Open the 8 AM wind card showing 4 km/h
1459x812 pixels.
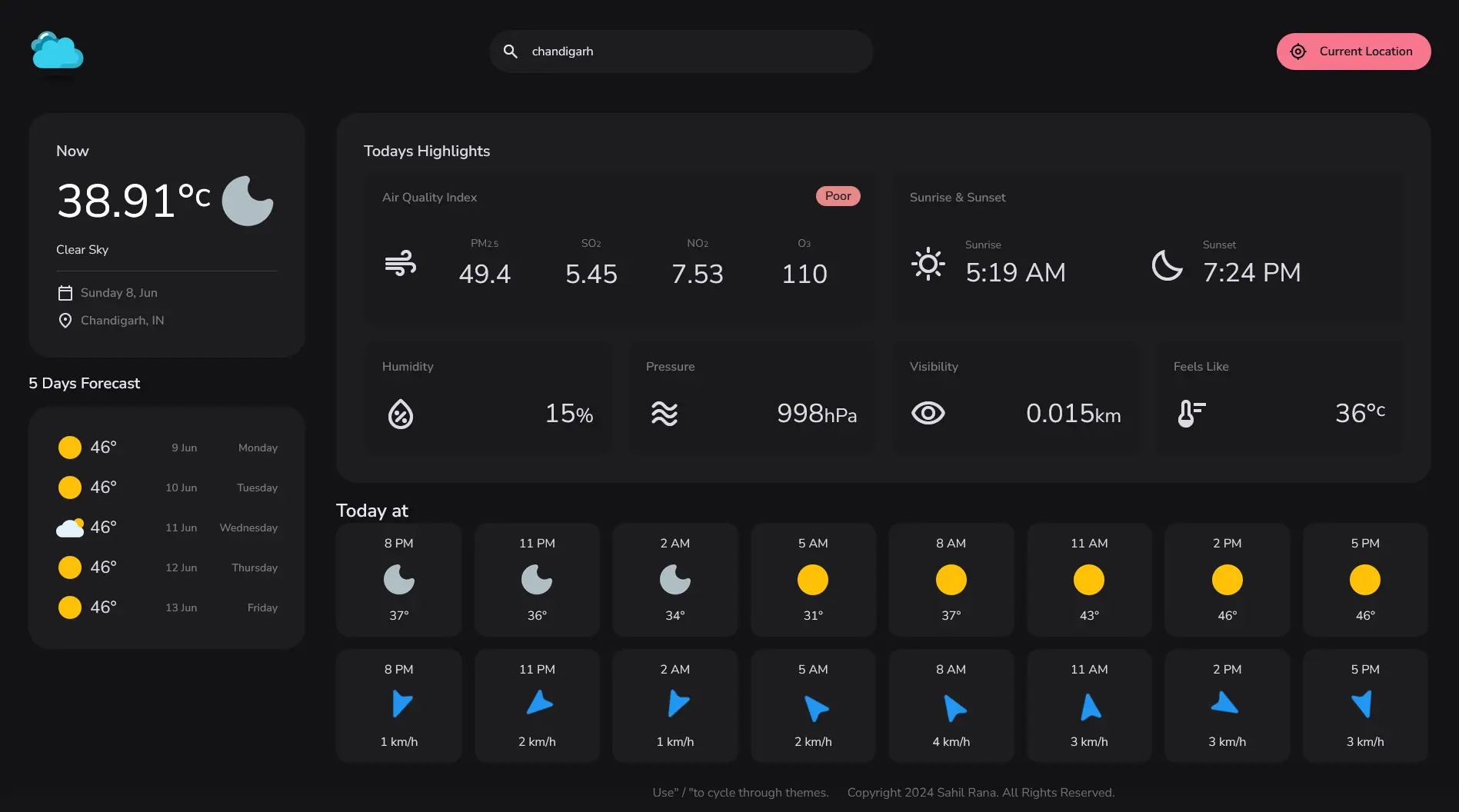tap(951, 706)
